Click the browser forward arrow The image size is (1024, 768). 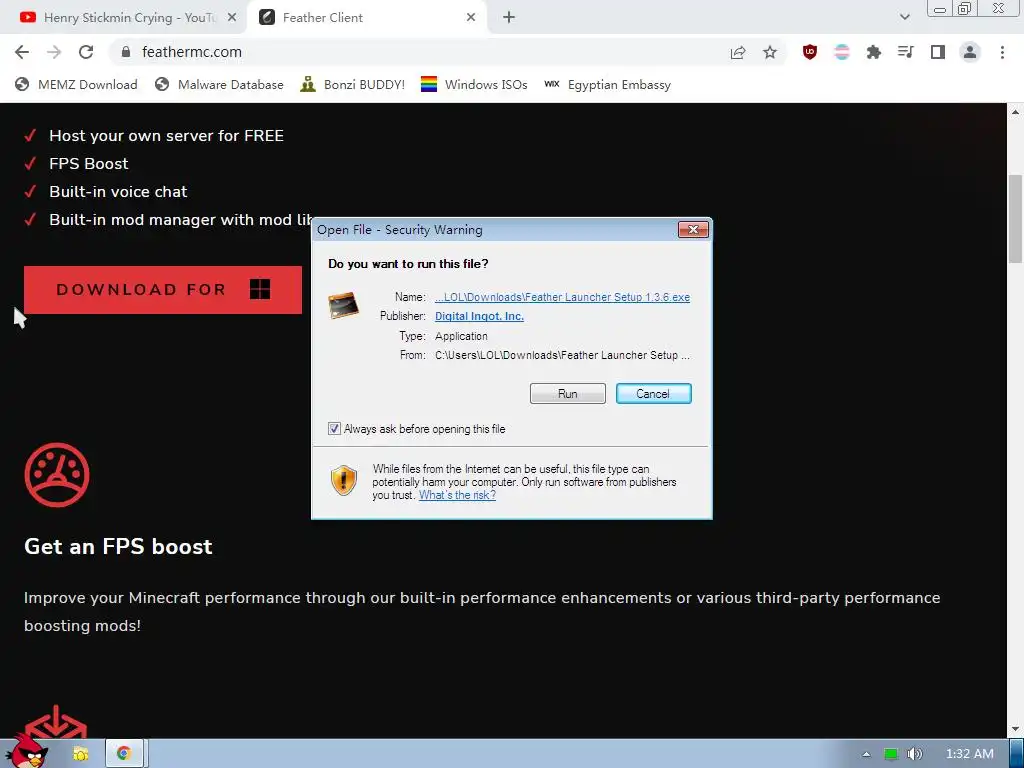[54, 52]
